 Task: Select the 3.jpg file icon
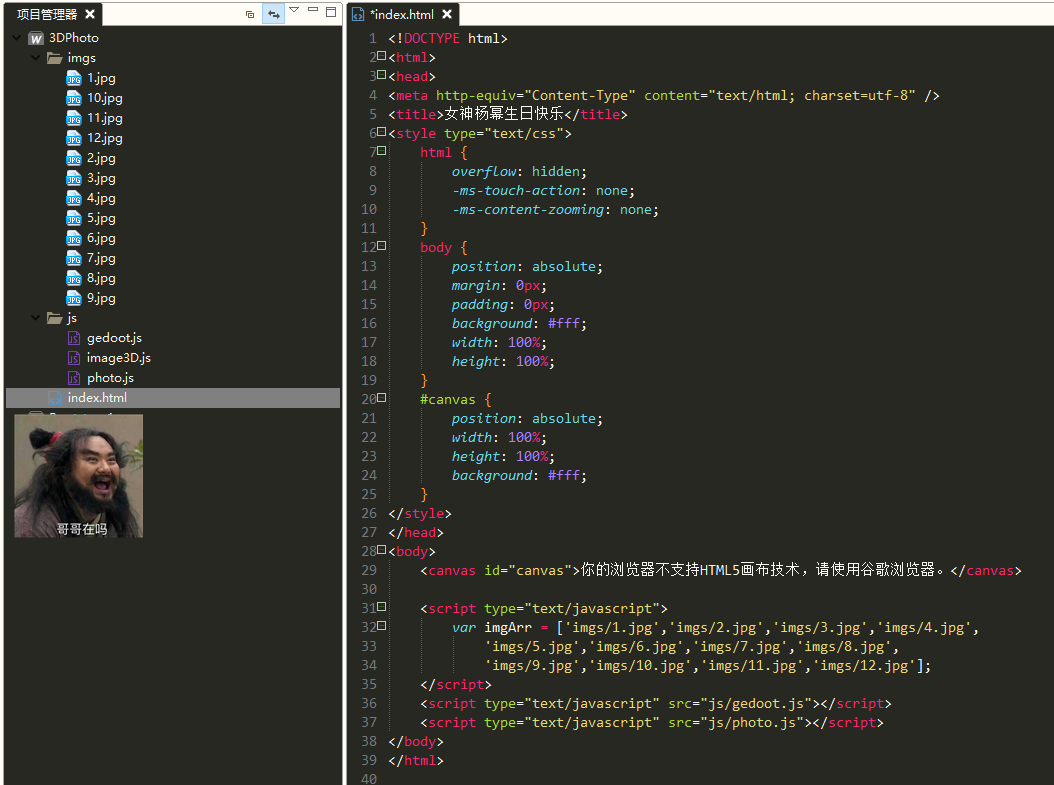tap(74, 179)
